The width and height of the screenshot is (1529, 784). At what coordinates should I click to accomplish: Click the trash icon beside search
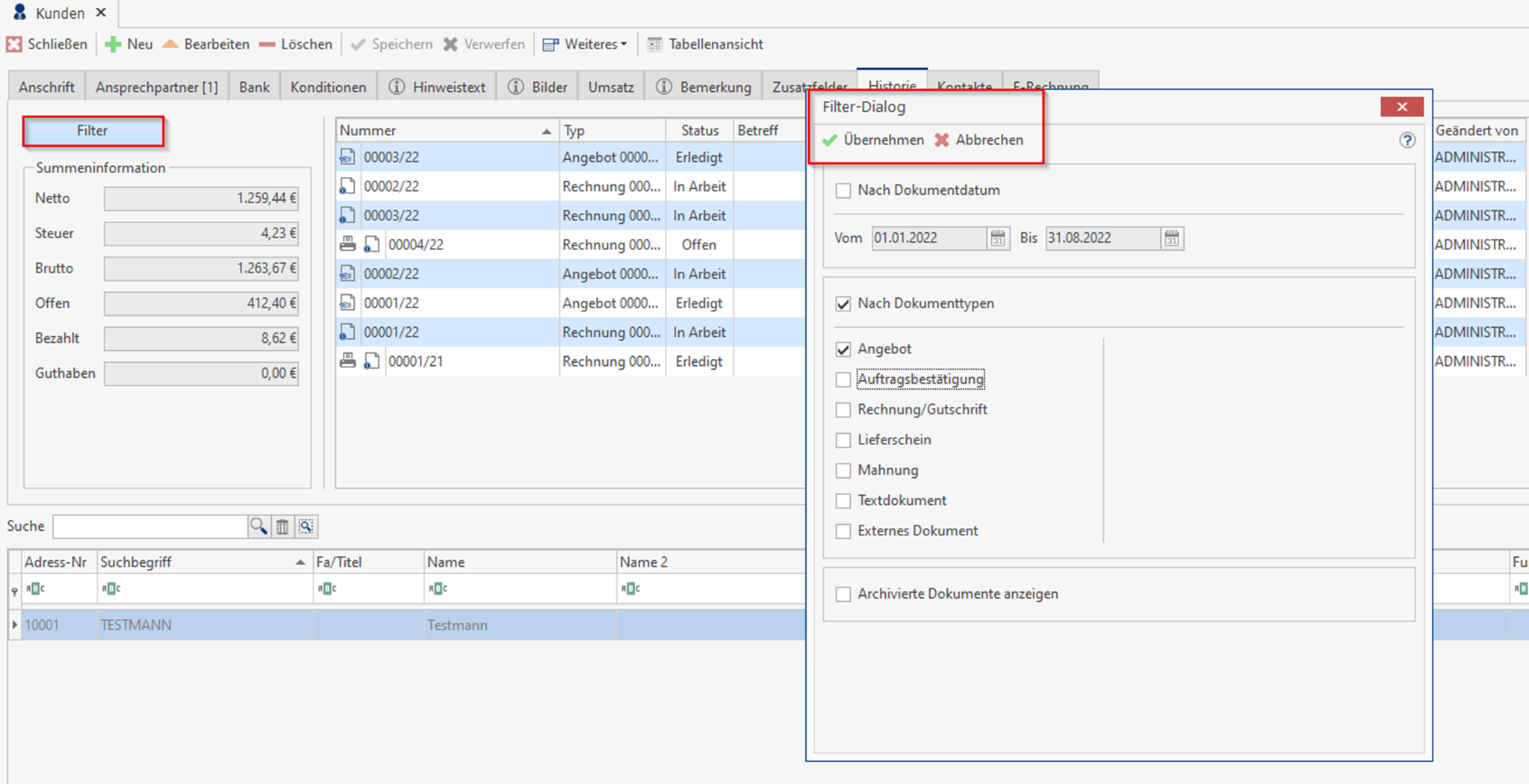point(282,526)
